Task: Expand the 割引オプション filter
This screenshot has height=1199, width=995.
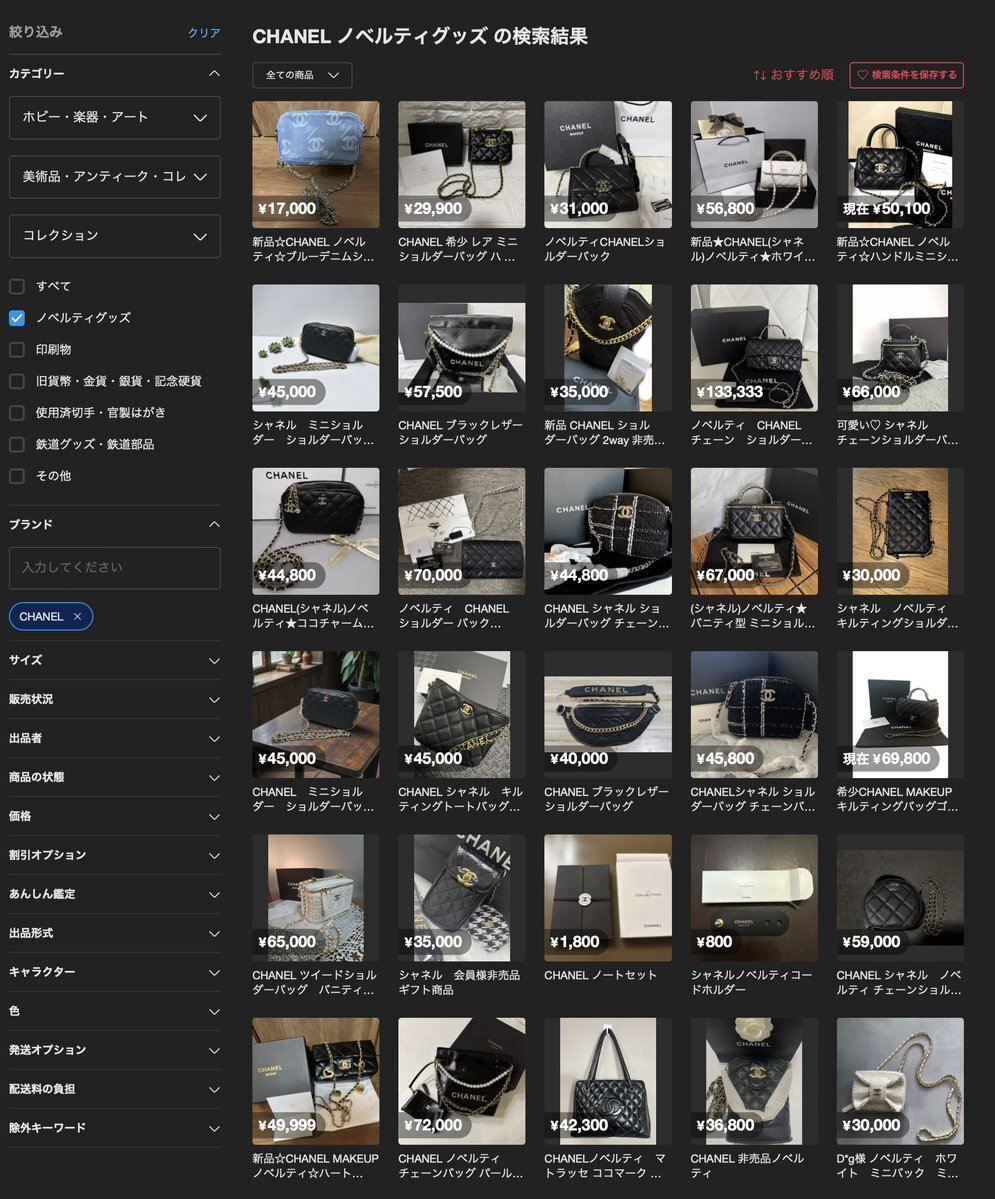Action: pyautogui.click(x=115, y=855)
